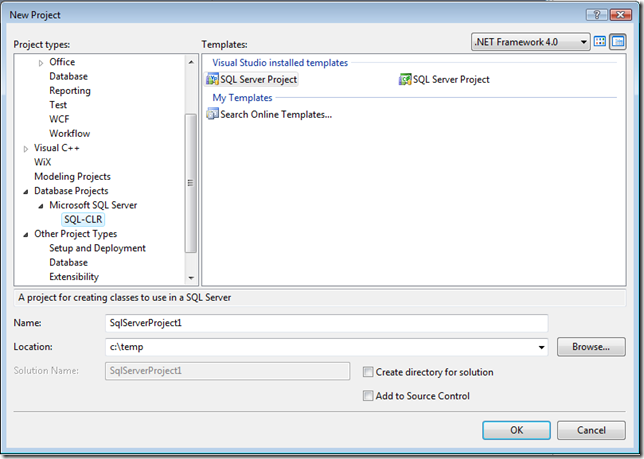The height and width of the screenshot is (459, 644).
Task: Click the Cancel button
Action: pyautogui.click(x=591, y=430)
